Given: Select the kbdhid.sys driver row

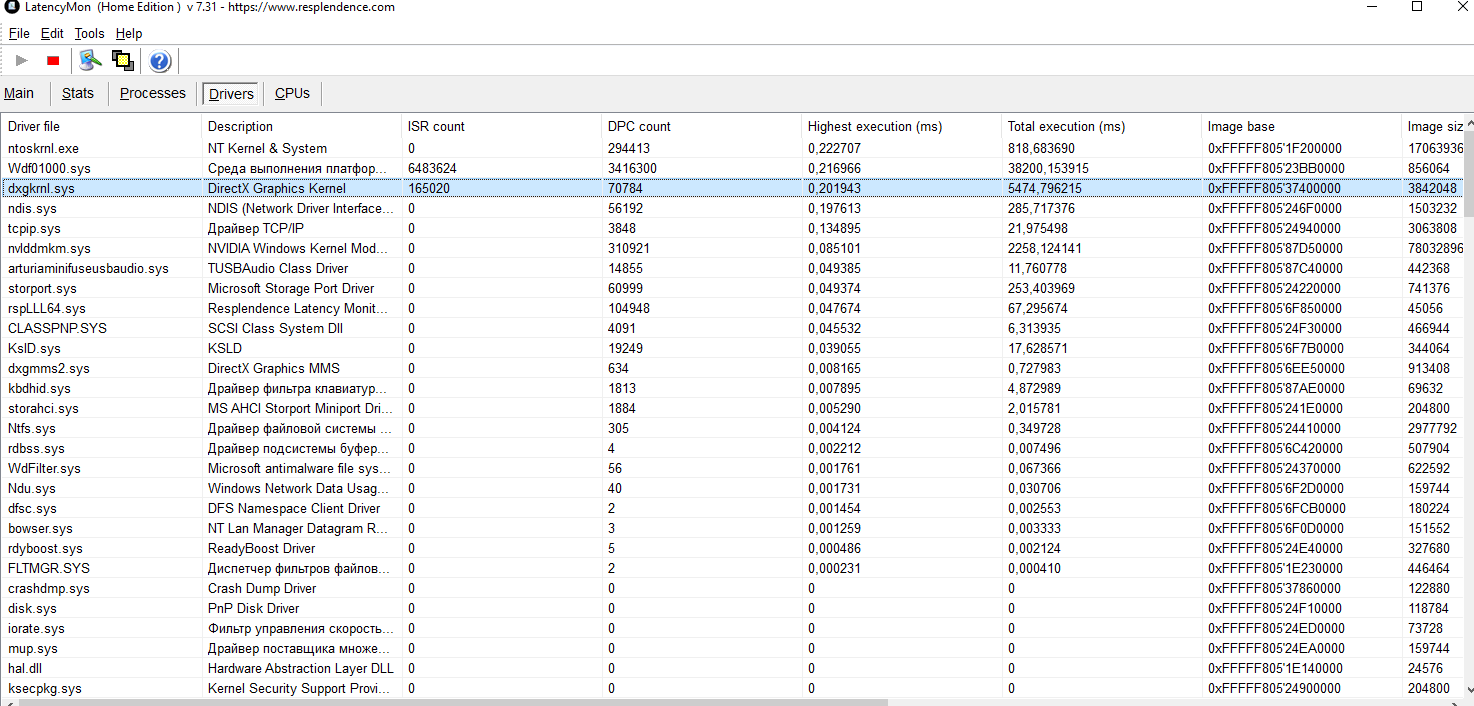Looking at the screenshot, I should (732, 388).
